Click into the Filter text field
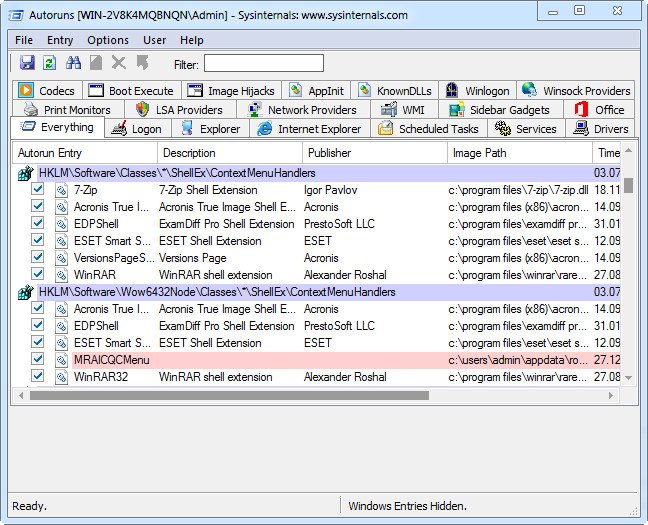This screenshot has width=648, height=525. (x=264, y=64)
